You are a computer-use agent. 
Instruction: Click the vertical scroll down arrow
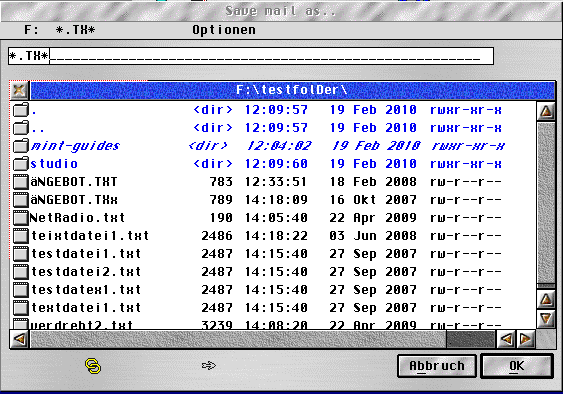click(x=546, y=319)
